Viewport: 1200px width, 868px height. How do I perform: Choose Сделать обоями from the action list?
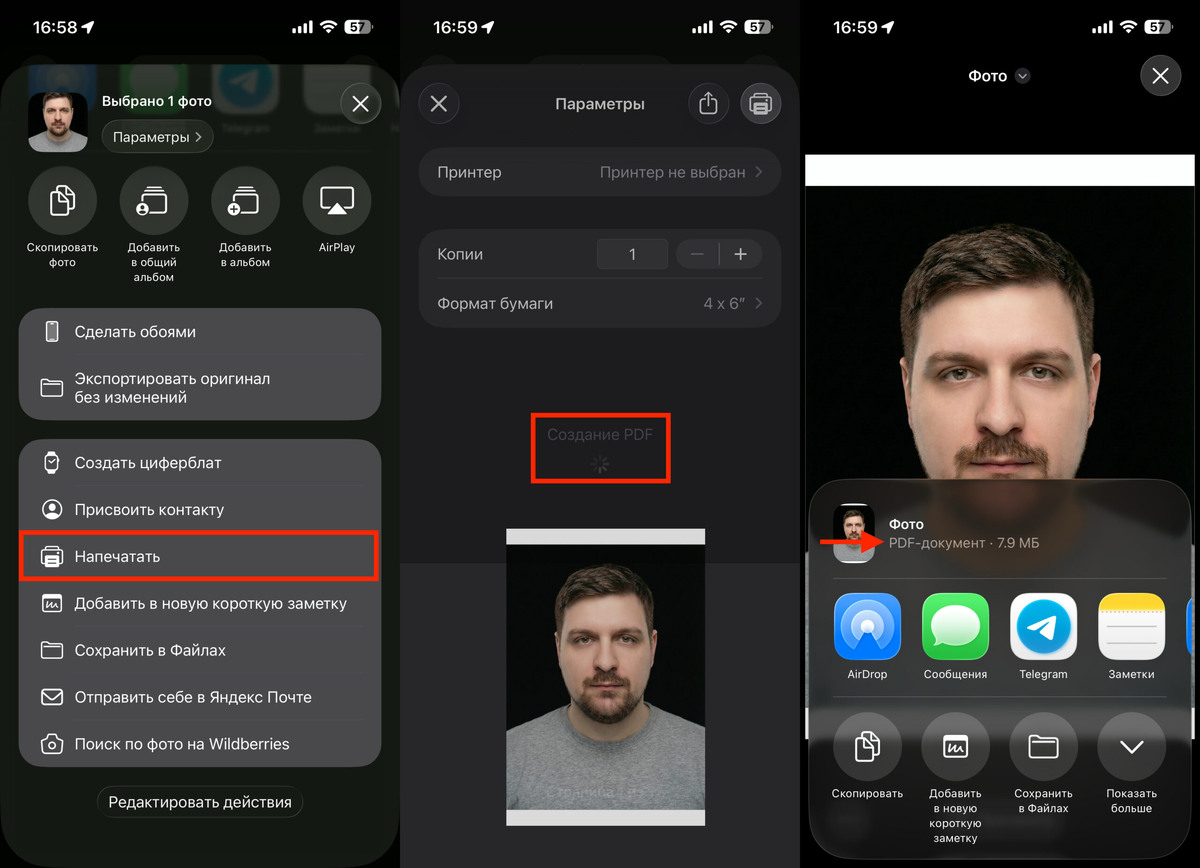click(200, 332)
